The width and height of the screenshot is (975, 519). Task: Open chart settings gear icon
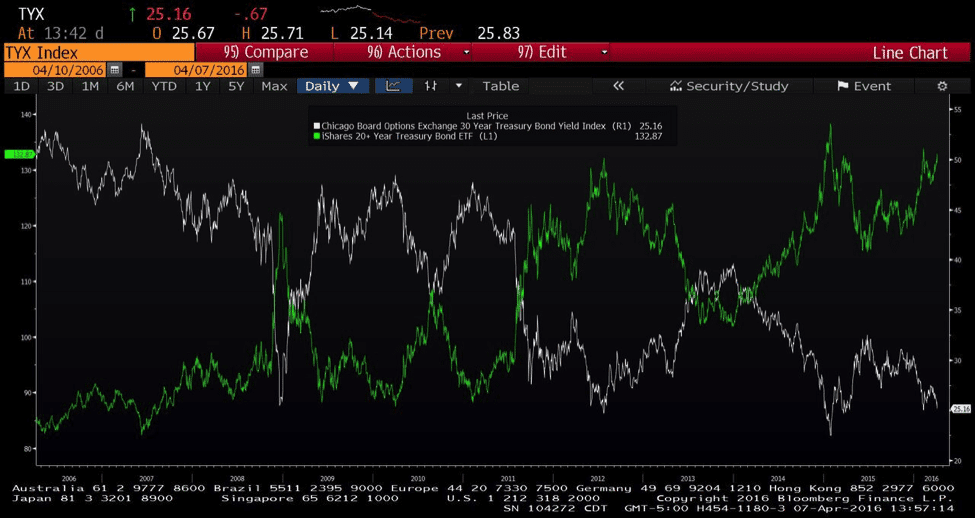point(942,86)
